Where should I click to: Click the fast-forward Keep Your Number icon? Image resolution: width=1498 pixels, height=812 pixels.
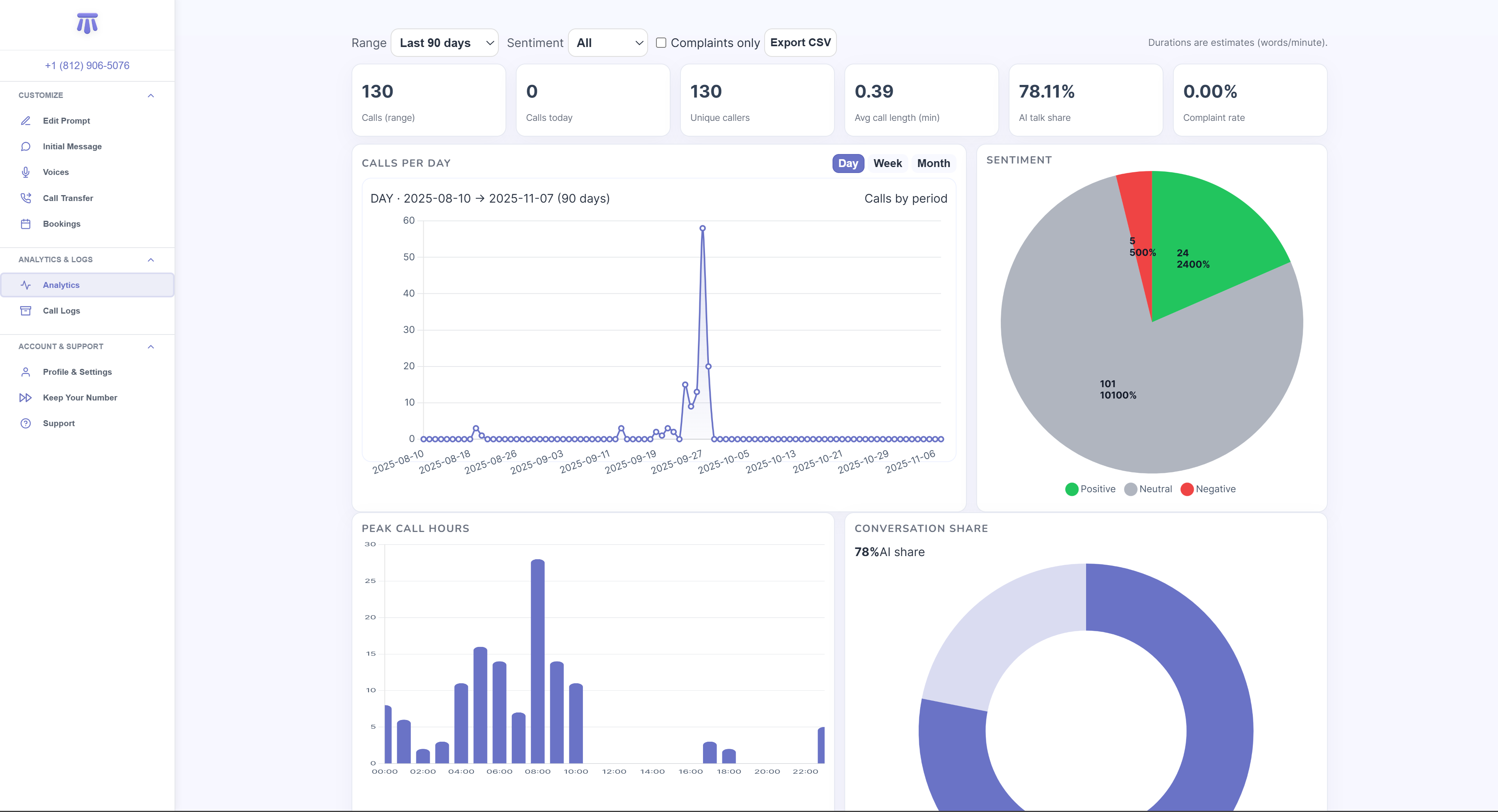(x=26, y=398)
